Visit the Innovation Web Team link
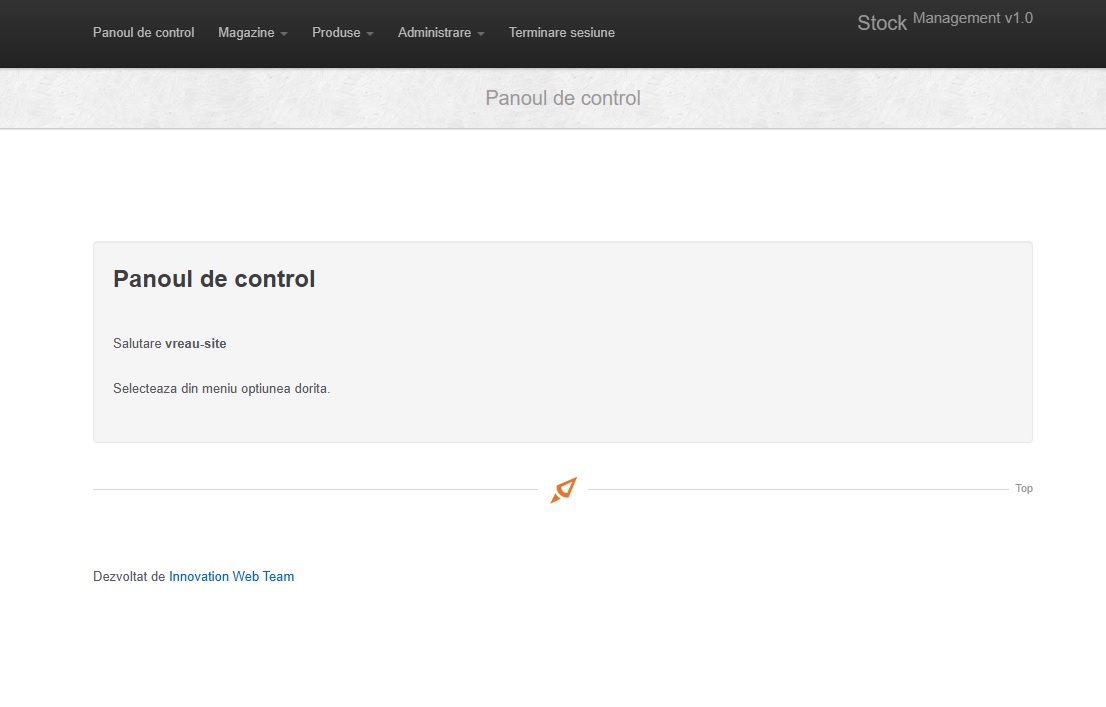Viewport: 1106px width, 707px height. (x=231, y=577)
